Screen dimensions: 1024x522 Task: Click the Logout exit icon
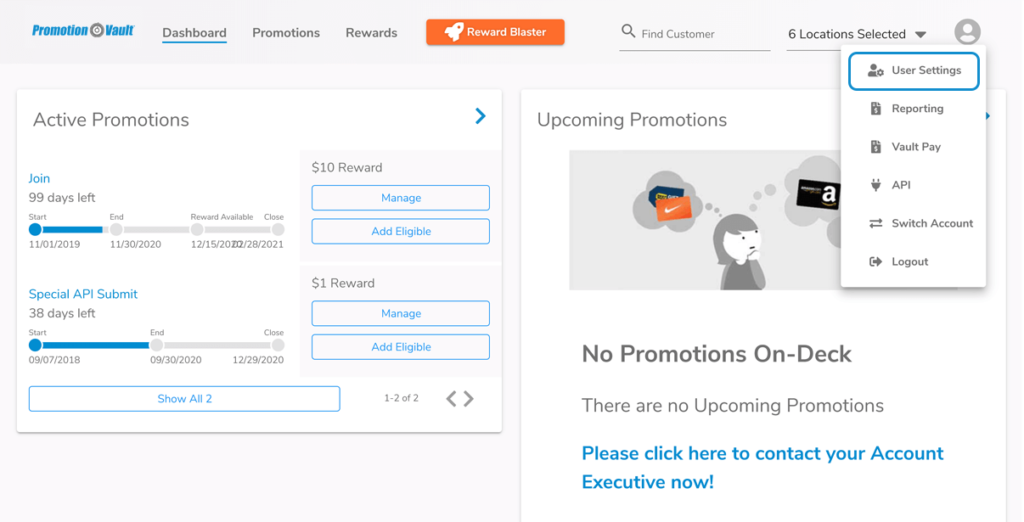[x=876, y=262]
